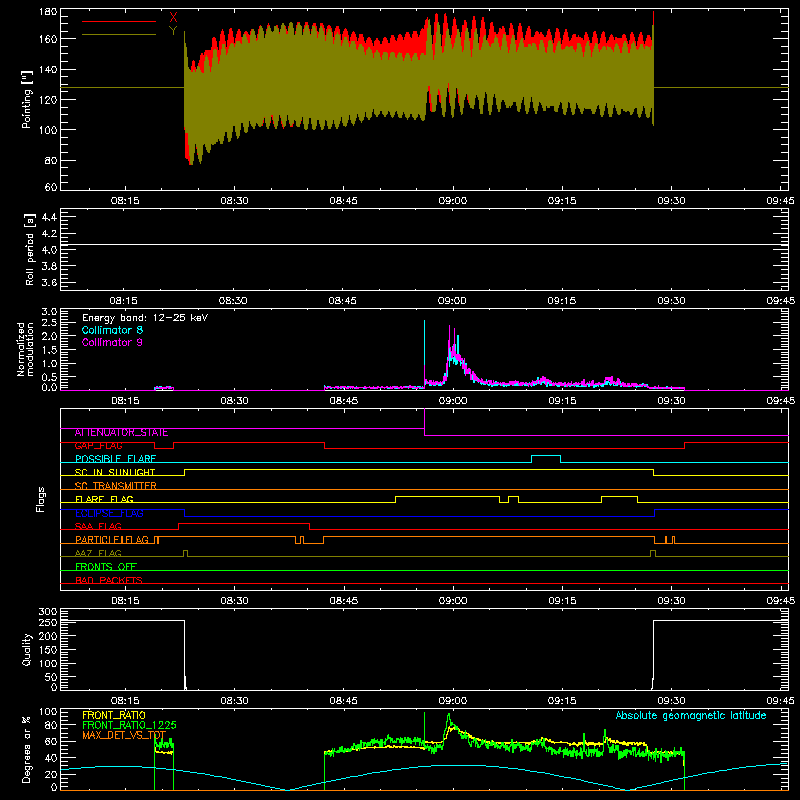Click the SC_TRANSMITTER label

(115, 486)
